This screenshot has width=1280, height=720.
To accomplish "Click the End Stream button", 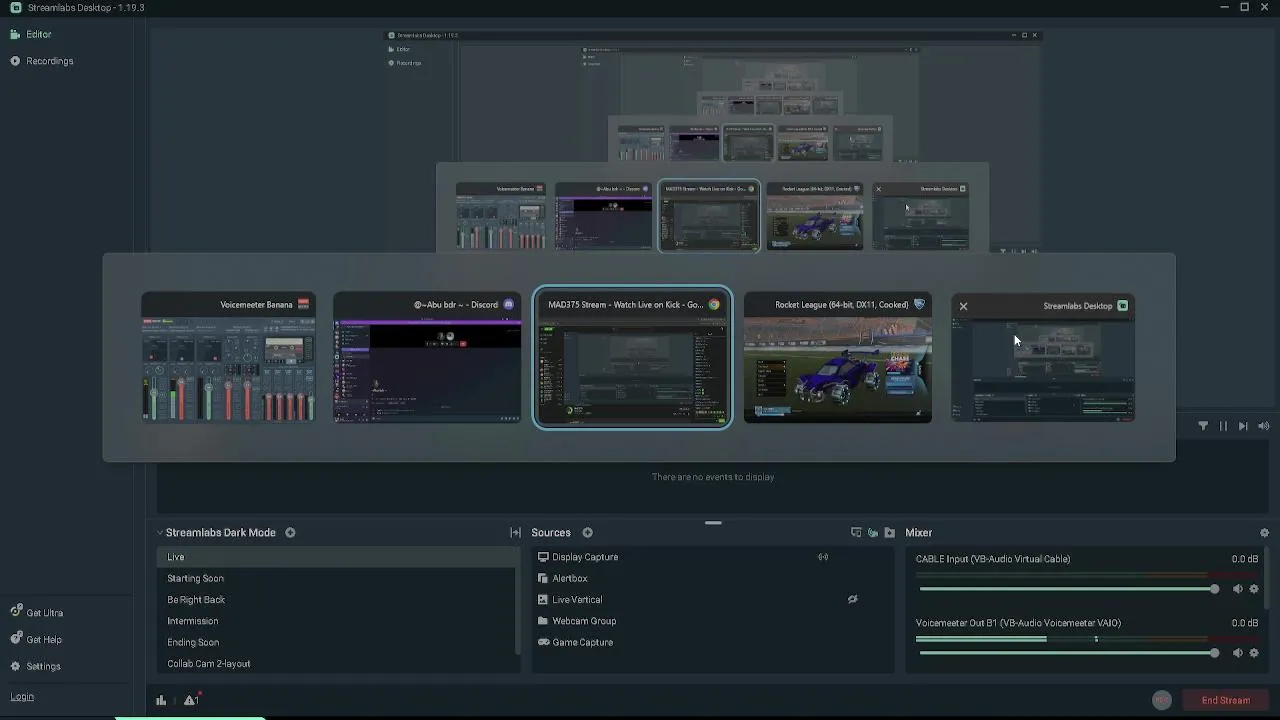I will (1225, 700).
